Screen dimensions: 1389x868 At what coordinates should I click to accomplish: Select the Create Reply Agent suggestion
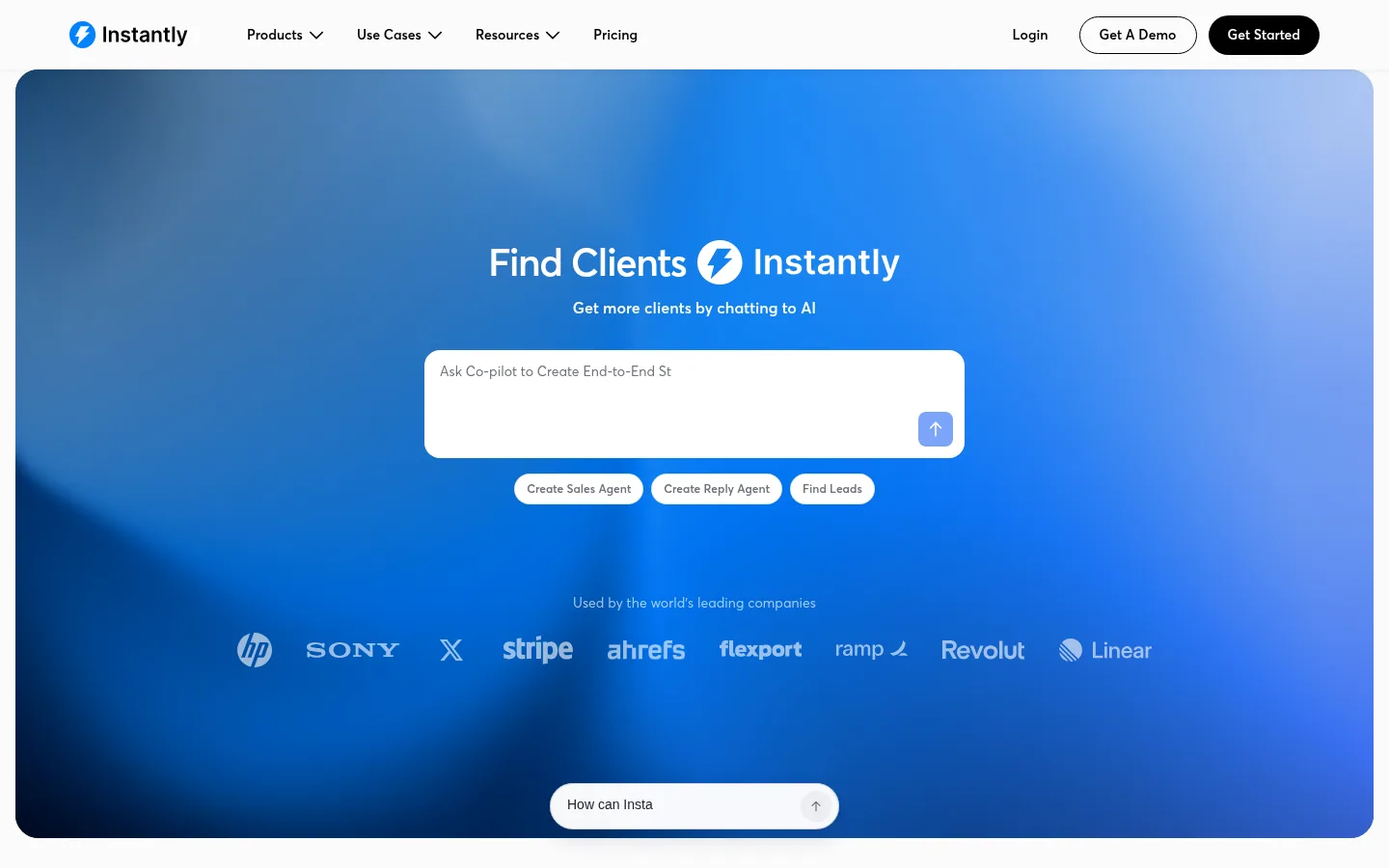[717, 489]
